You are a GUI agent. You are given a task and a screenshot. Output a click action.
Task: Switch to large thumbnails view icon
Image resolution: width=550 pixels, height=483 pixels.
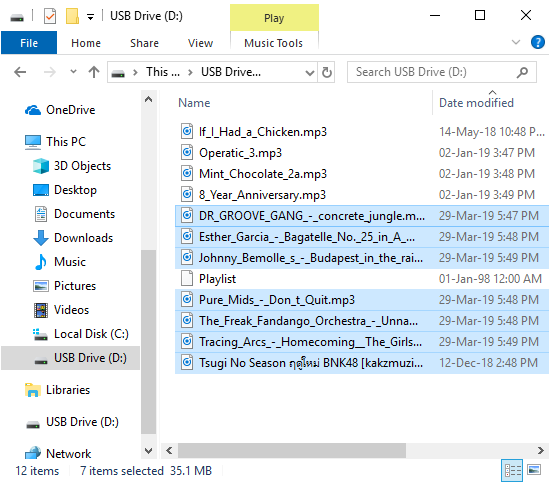pyautogui.click(x=534, y=470)
